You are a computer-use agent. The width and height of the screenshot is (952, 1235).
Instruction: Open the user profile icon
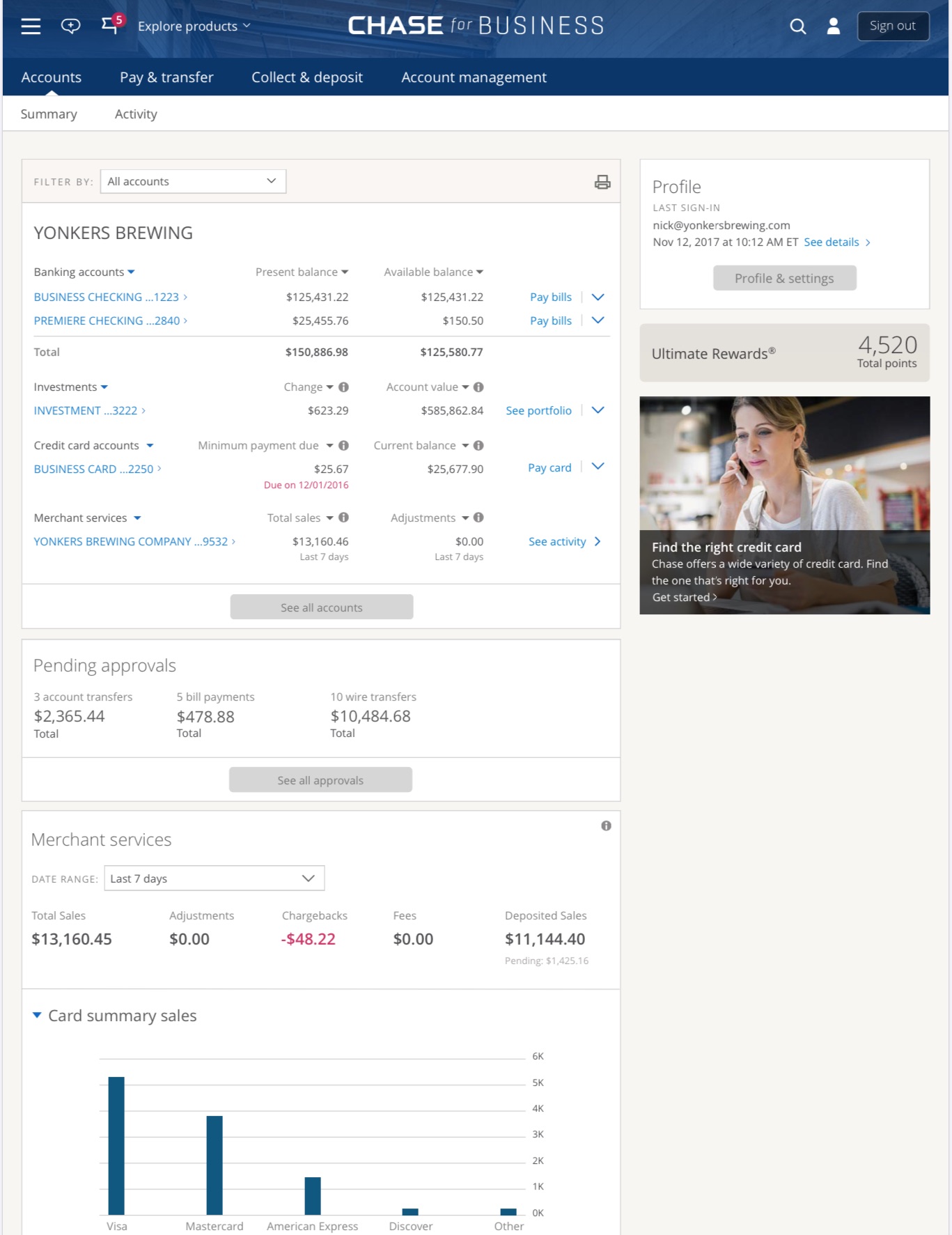click(x=833, y=26)
